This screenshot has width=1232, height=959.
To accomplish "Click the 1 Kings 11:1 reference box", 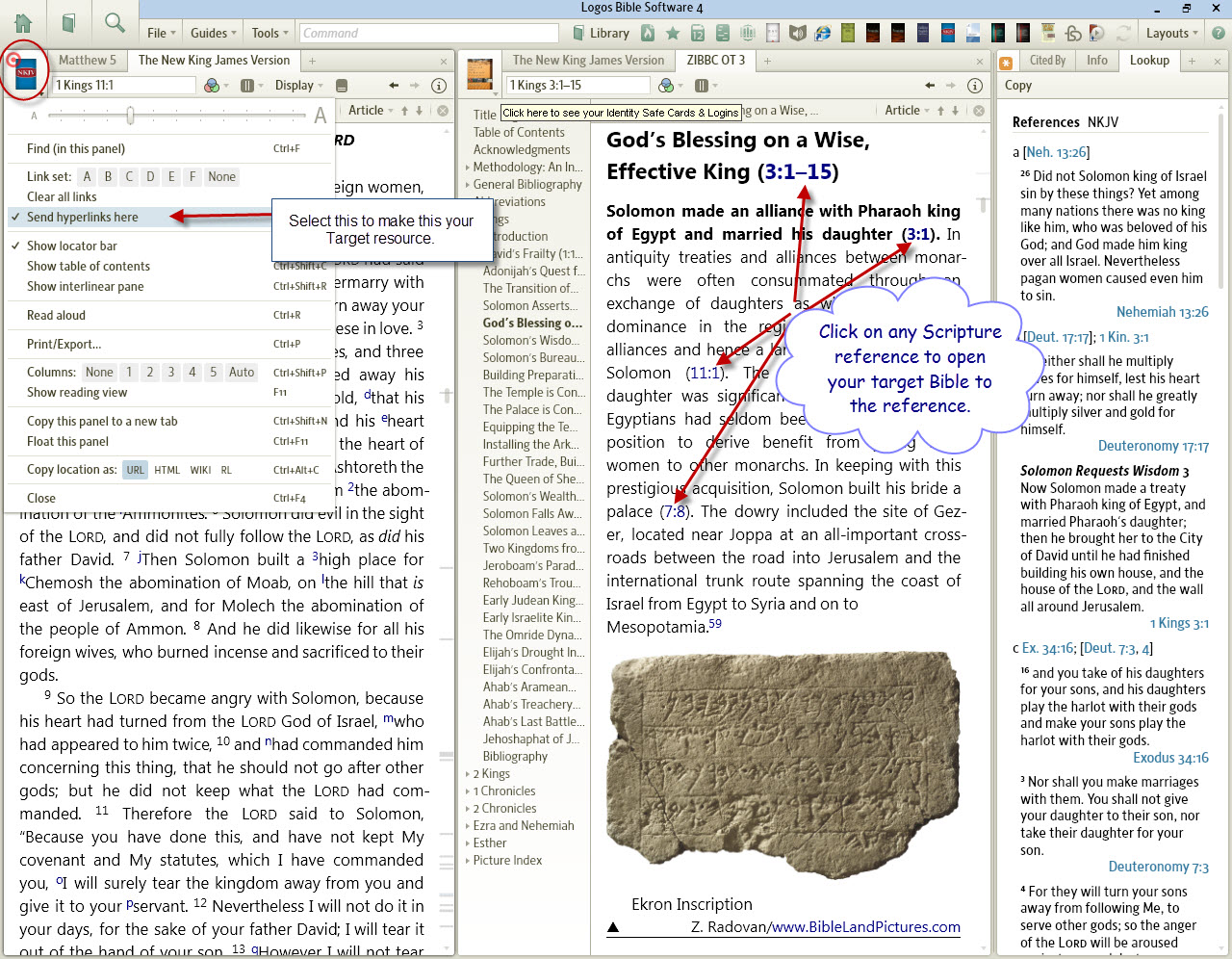I will click(x=123, y=86).
